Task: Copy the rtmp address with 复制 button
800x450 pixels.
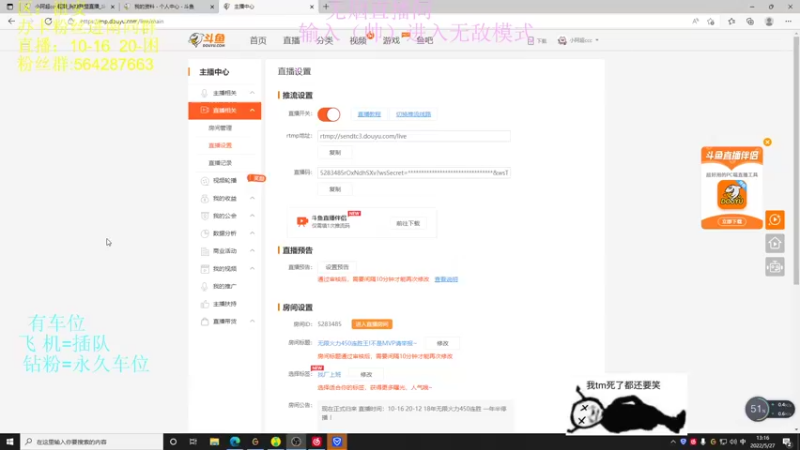Action: 335,153
